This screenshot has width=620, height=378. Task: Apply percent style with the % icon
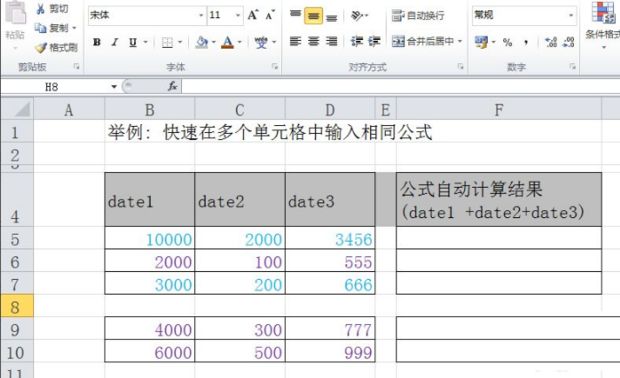click(507, 42)
